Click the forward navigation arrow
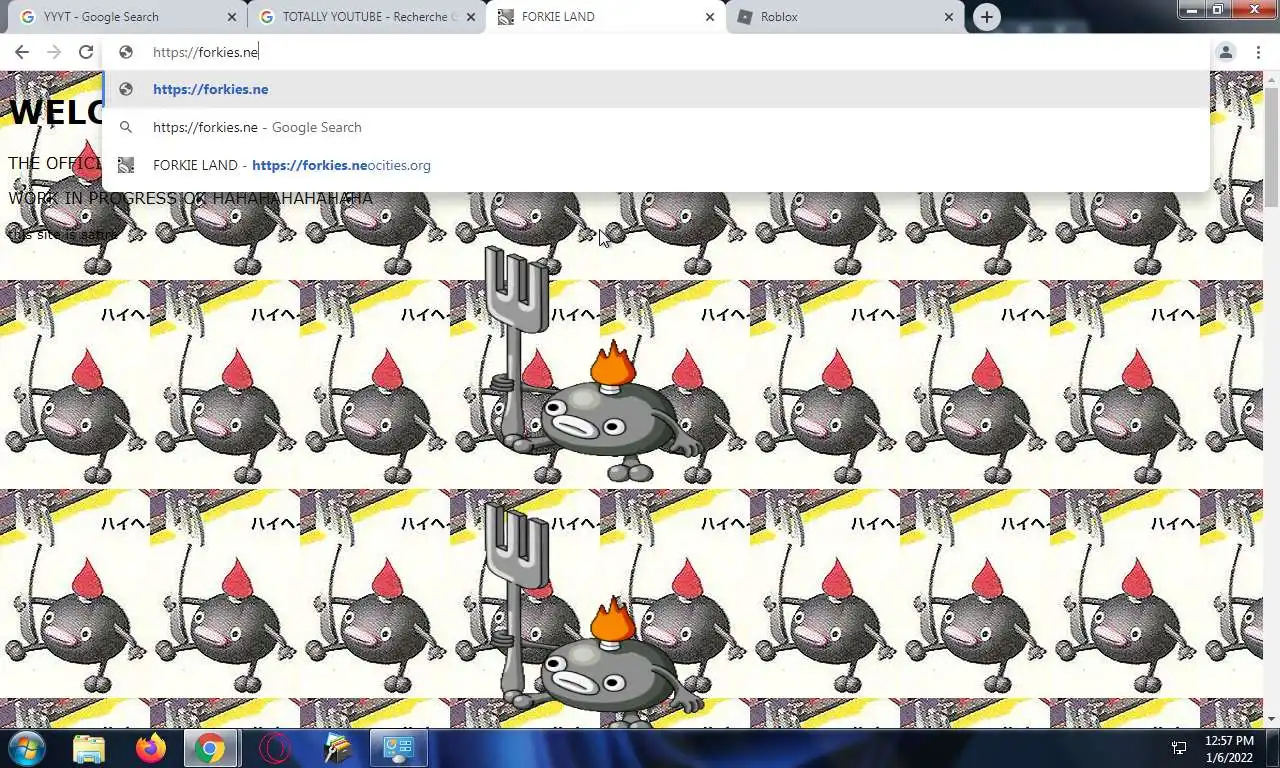The height and width of the screenshot is (768, 1280). pyautogui.click(x=54, y=52)
